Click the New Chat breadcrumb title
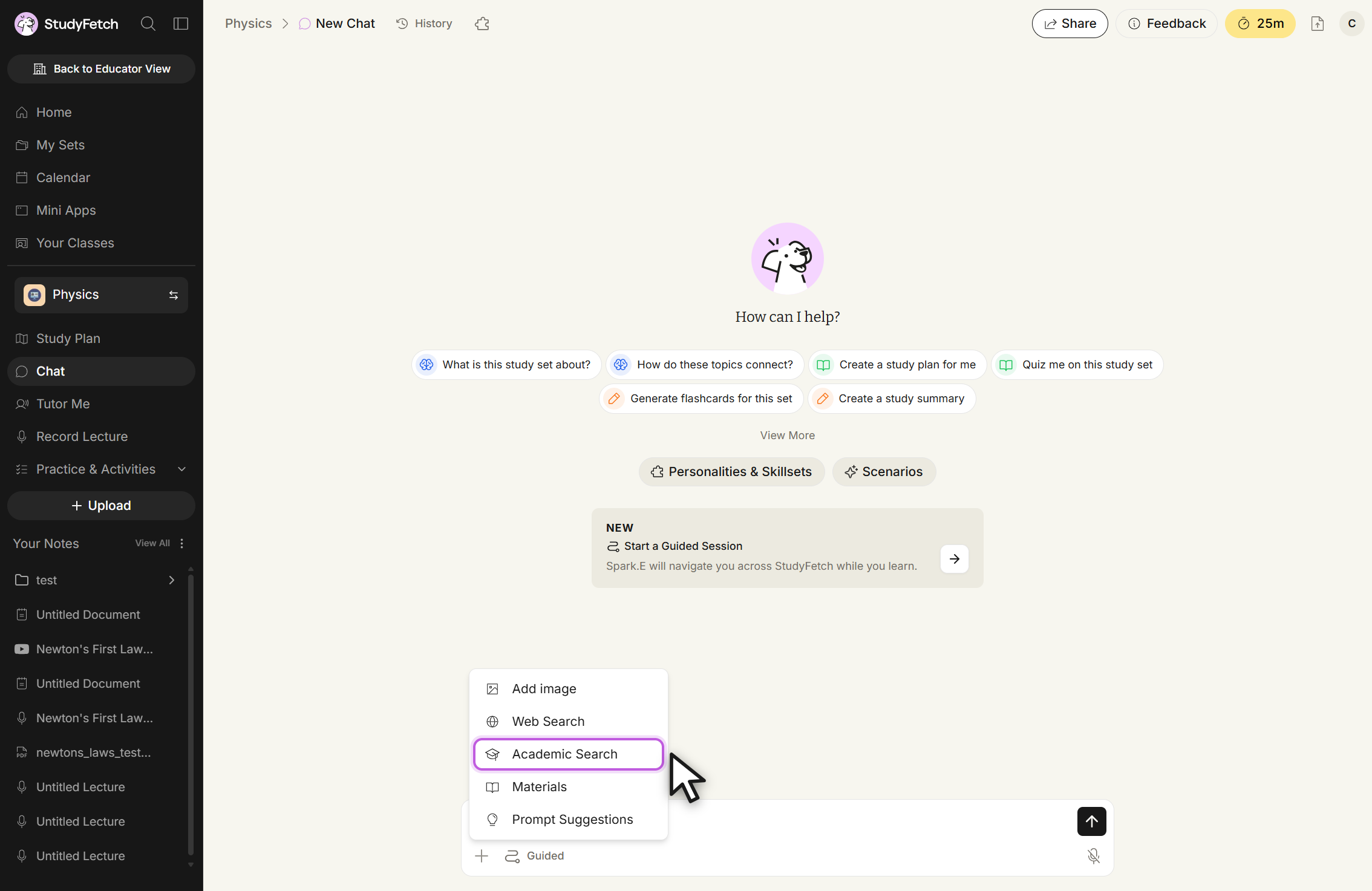 click(x=337, y=24)
